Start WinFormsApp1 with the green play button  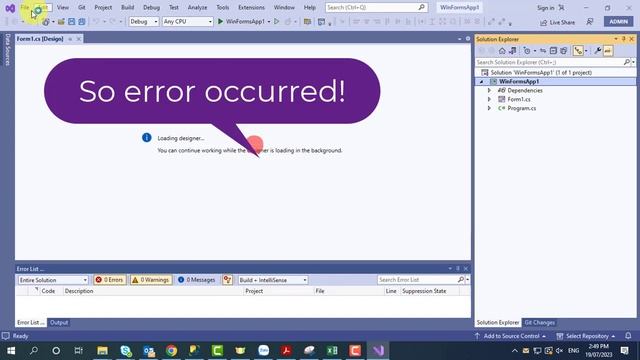[x=220, y=21]
